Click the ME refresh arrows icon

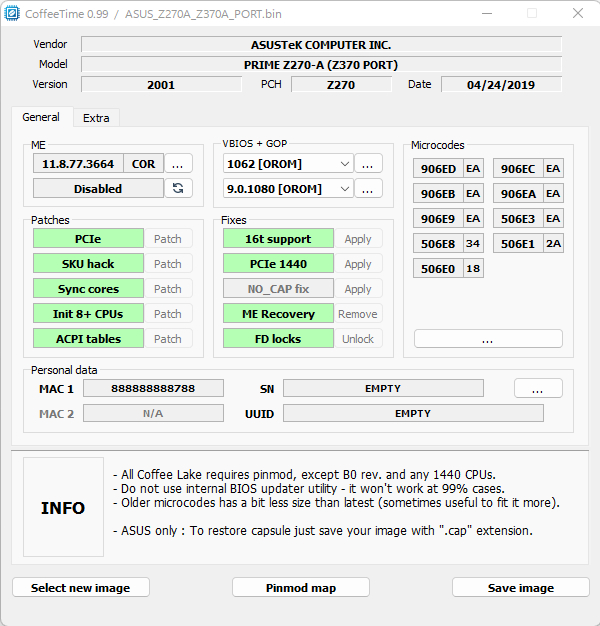point(178,188)
